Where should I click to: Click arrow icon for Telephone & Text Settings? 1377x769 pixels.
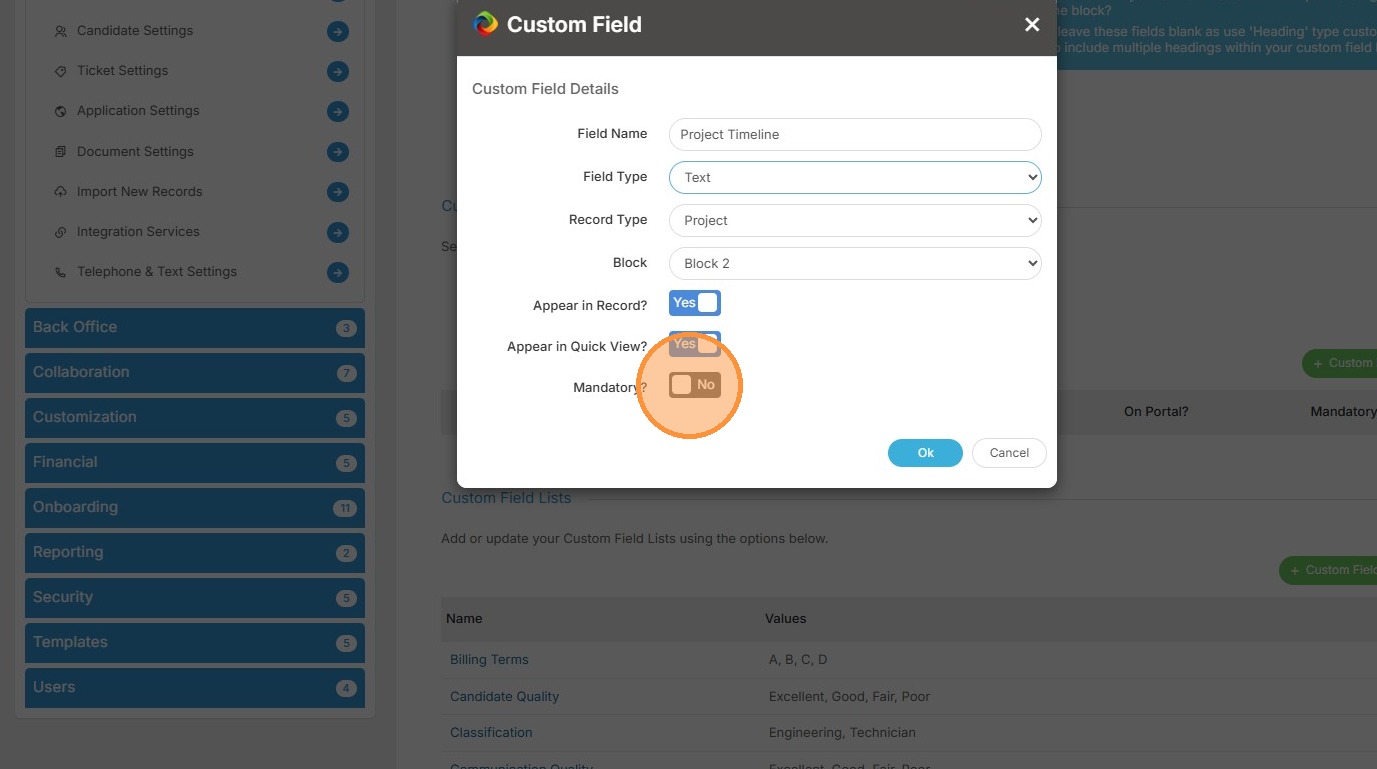(x=338, y=272)
